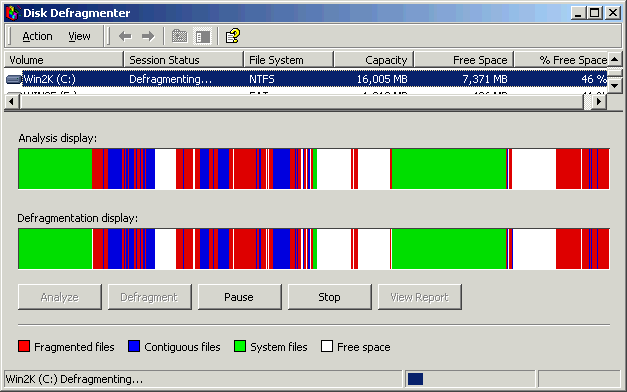Open the Help toolbar icon

[233, 36]
